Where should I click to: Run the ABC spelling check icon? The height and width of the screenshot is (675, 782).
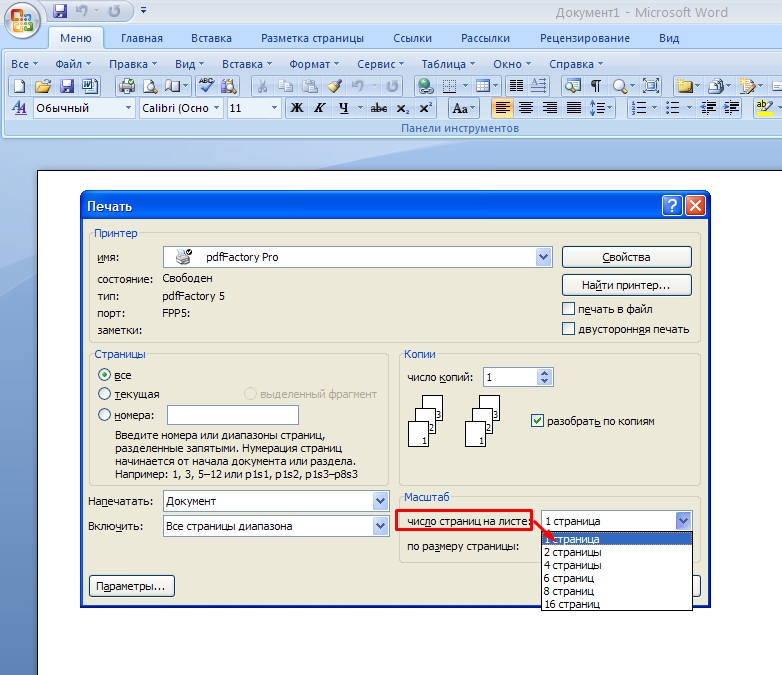click(x=205, y=86)
